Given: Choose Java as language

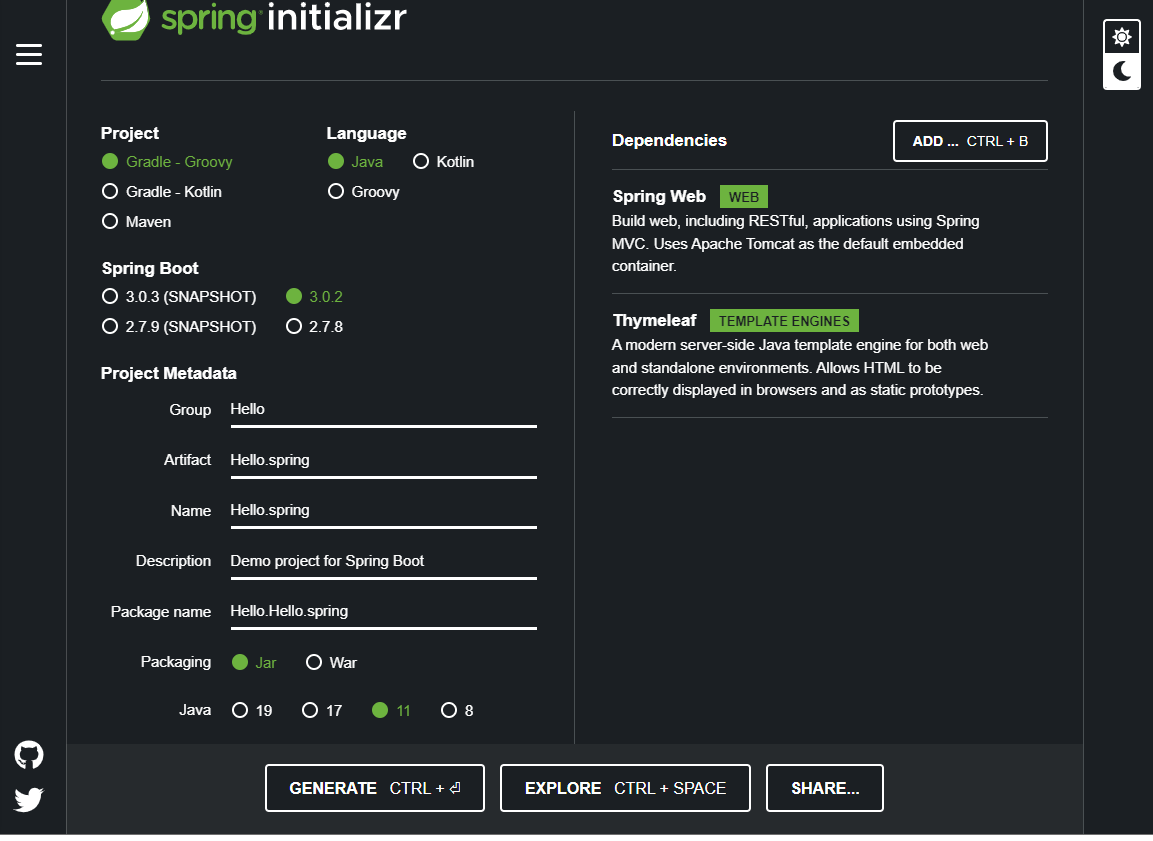Looking at the screenshot, I should pyautogui.click(x=355, y=162).
